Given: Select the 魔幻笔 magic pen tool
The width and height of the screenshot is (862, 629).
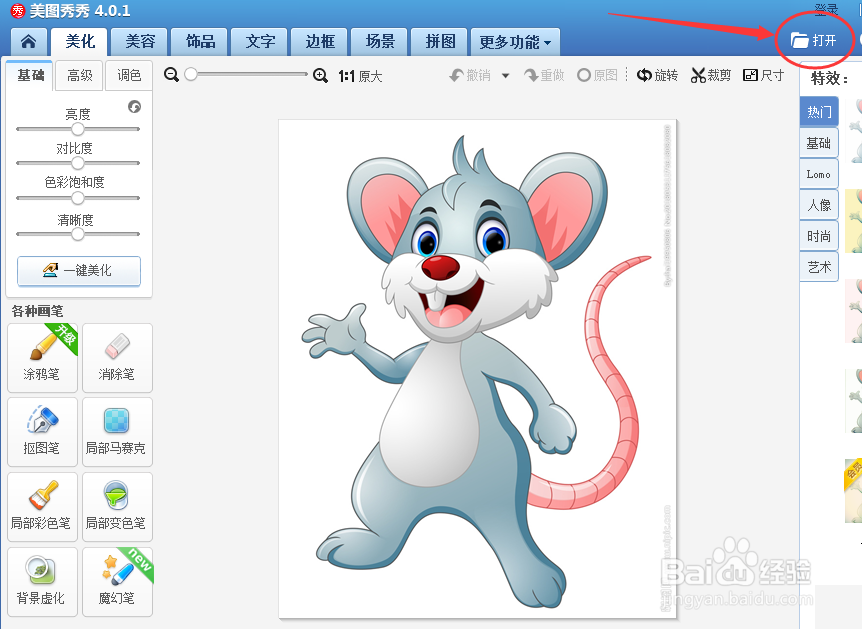Looking at the screenshot, I should (117, 582).
